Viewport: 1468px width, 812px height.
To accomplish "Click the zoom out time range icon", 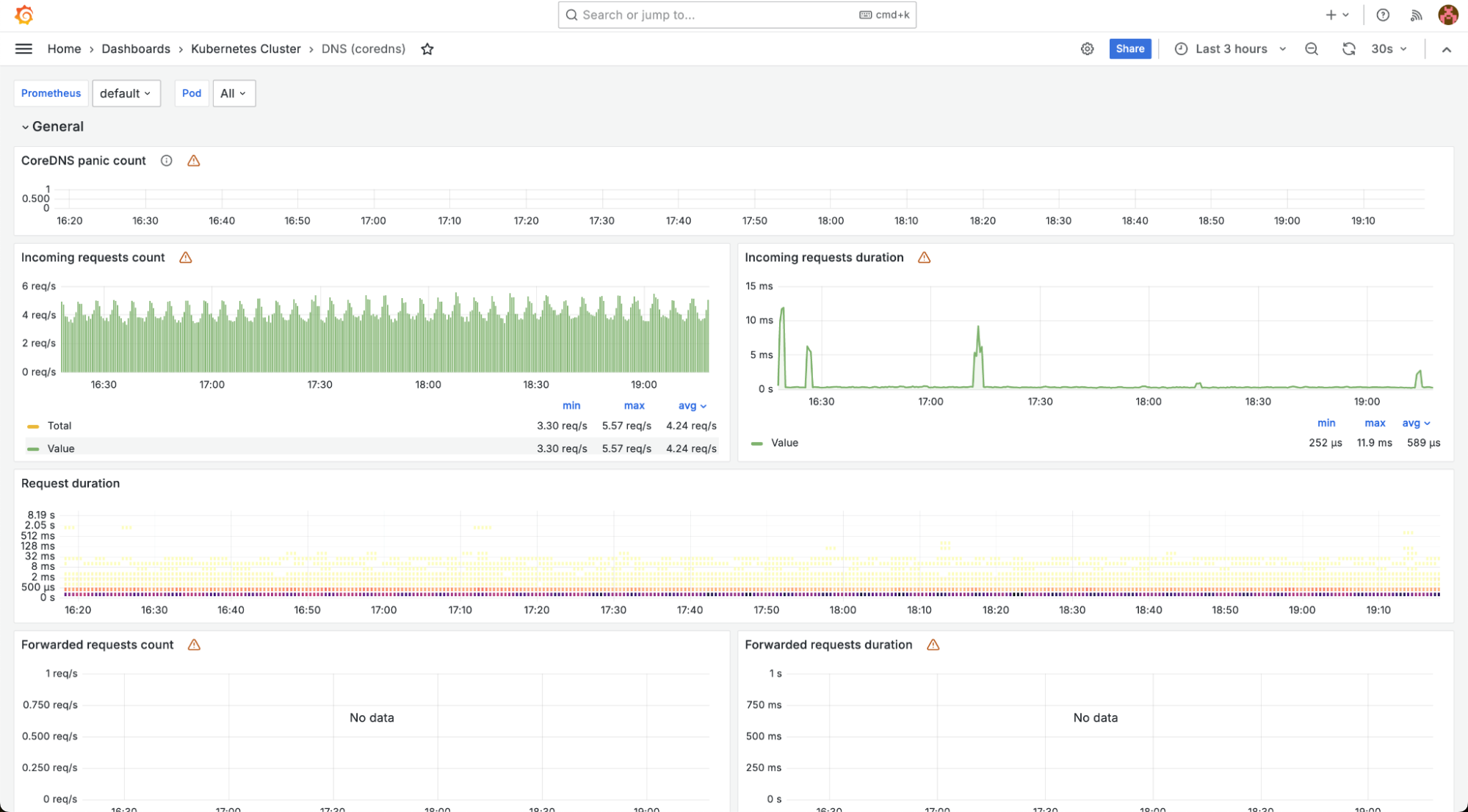I will pyautogui.click(x=1312, y=49).
